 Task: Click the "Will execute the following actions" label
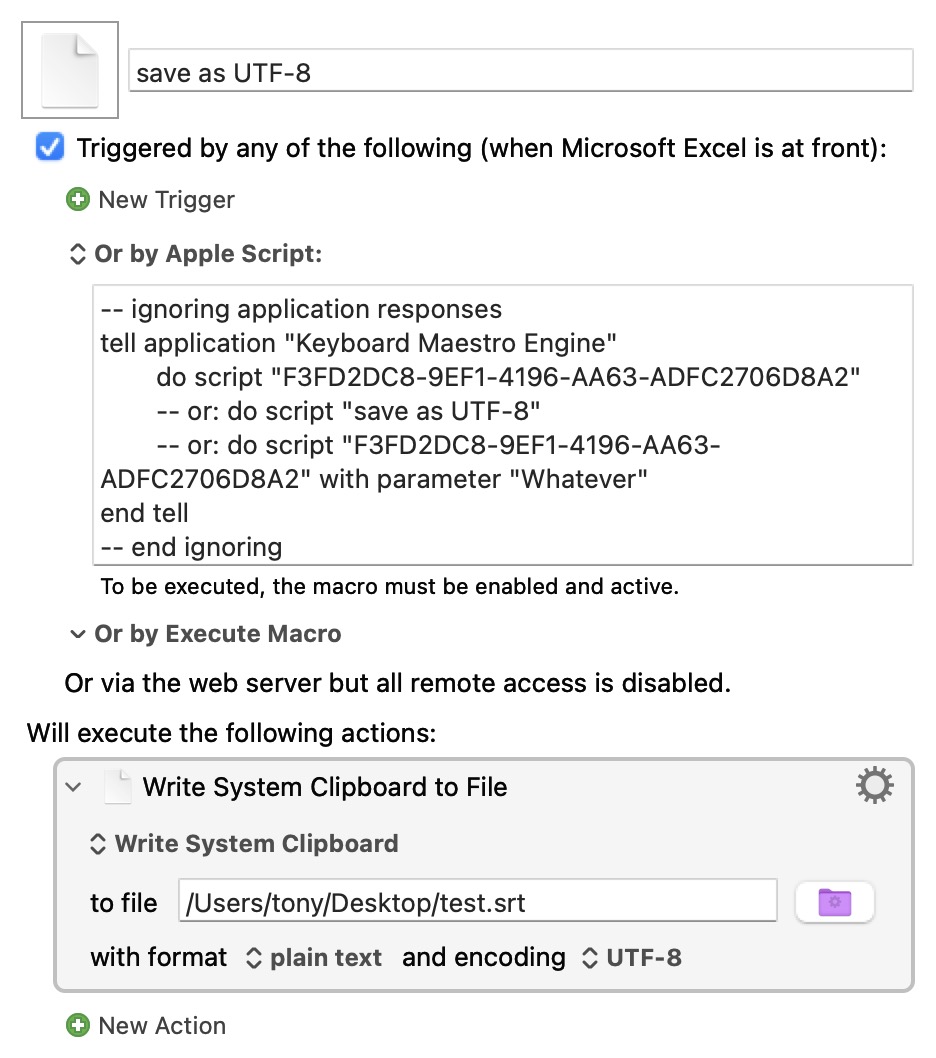pyautogui.click(x=231, y=733)
